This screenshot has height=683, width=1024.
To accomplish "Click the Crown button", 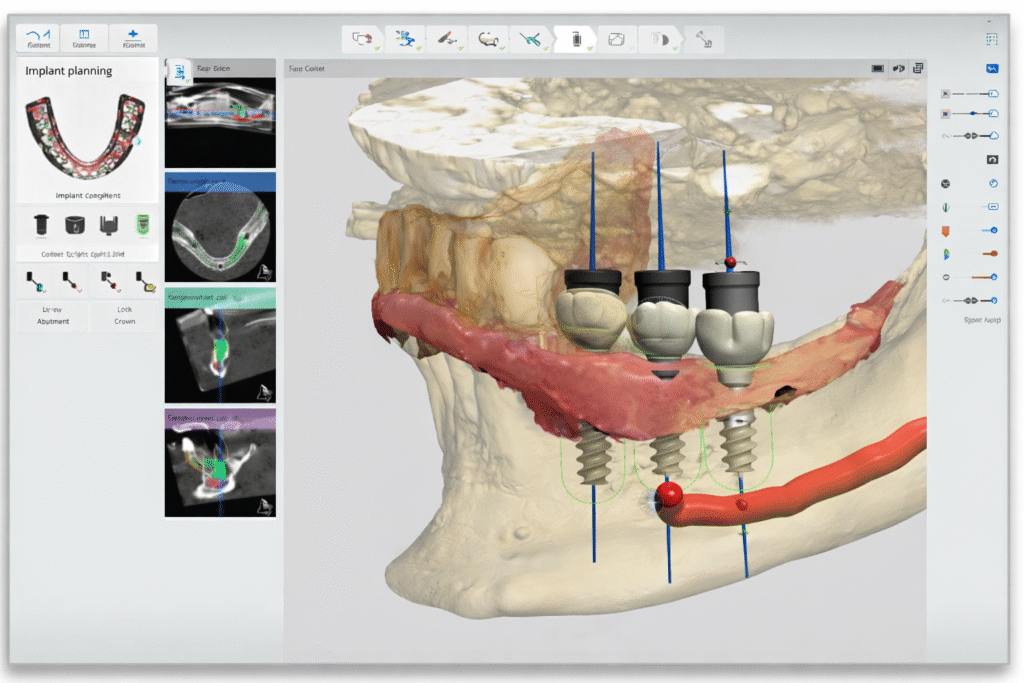I will (x=124, y=316).
